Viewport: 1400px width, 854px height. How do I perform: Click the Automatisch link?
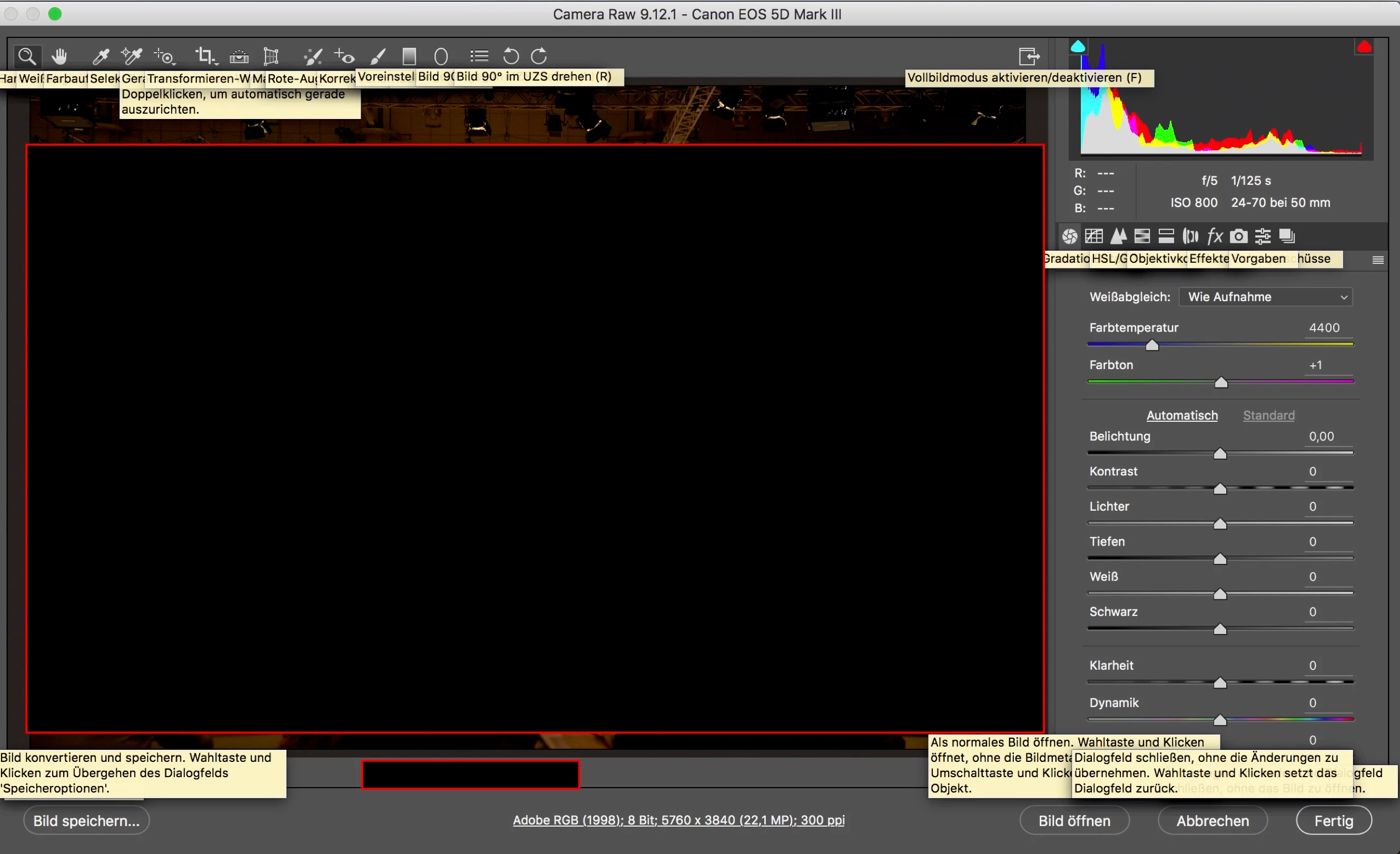coord(1182,415)
